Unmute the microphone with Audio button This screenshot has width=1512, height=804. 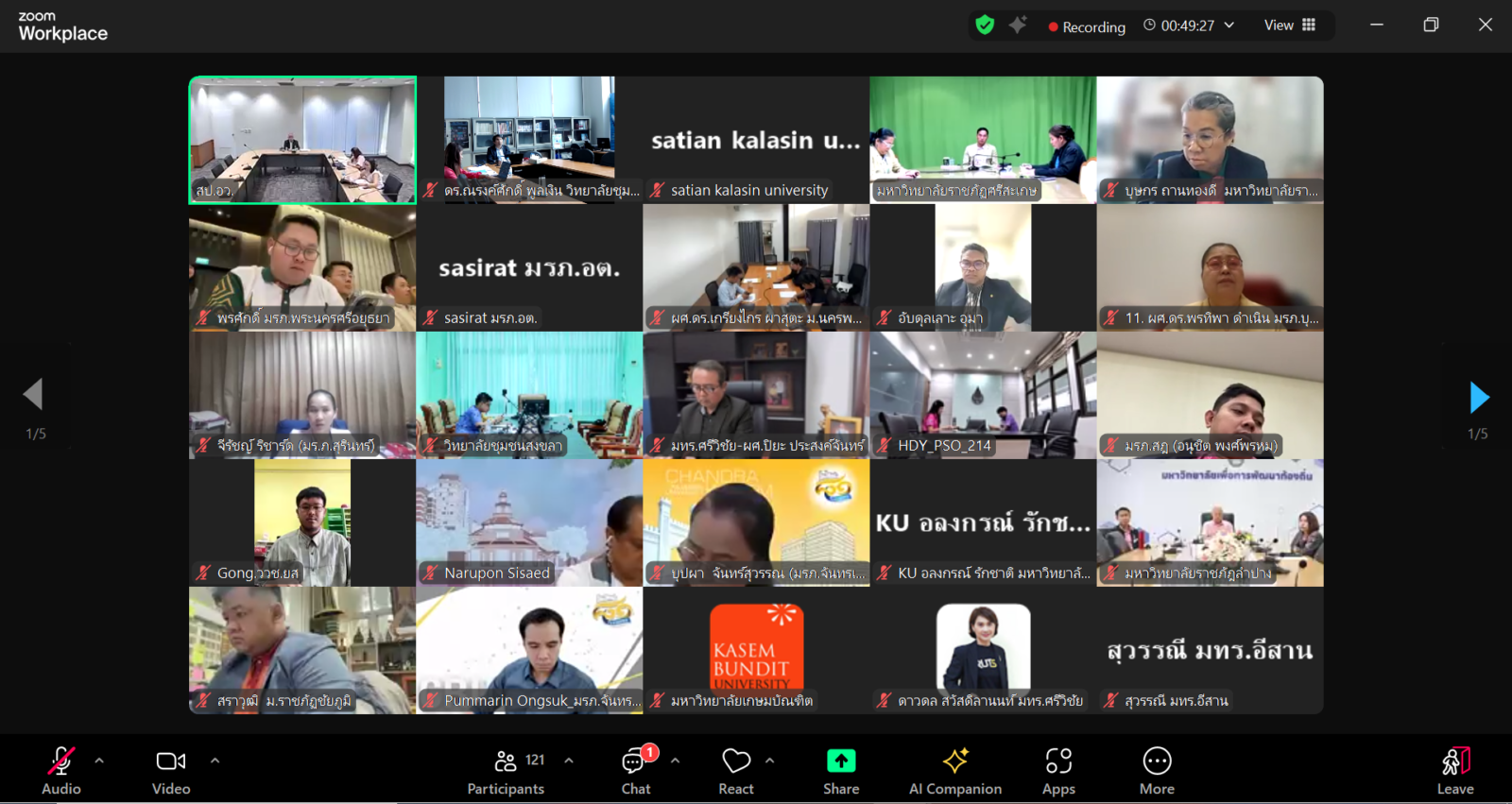tap(61, 770)
